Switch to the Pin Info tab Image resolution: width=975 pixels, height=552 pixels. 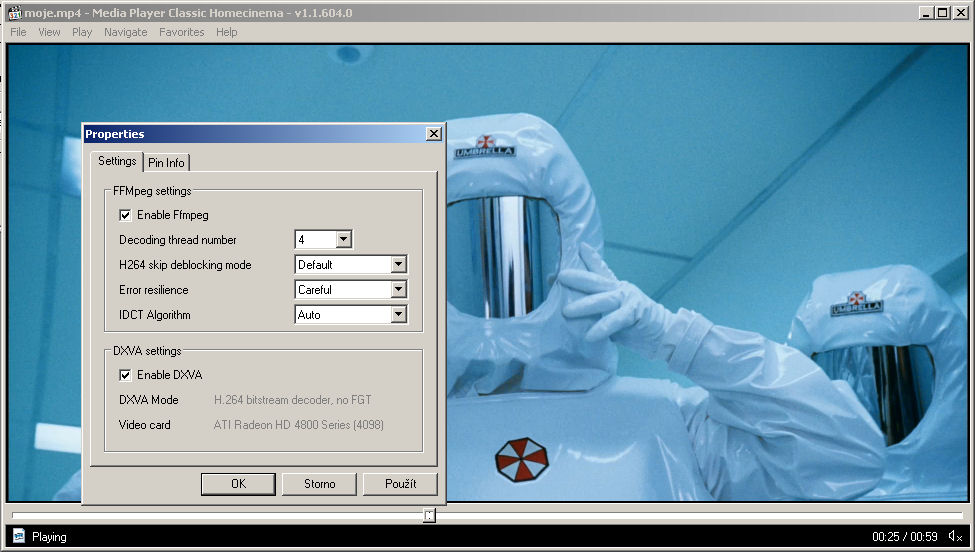(166, 162)
